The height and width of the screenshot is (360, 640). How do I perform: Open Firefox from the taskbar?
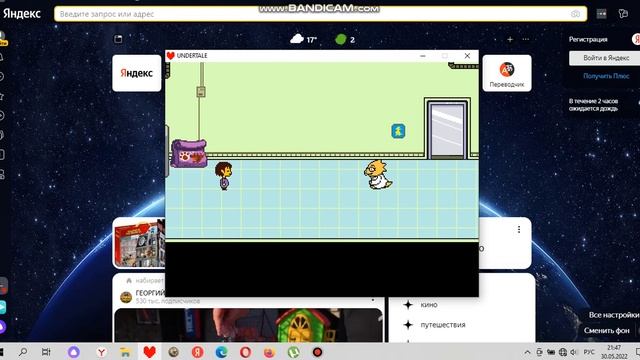pos(269,352)
